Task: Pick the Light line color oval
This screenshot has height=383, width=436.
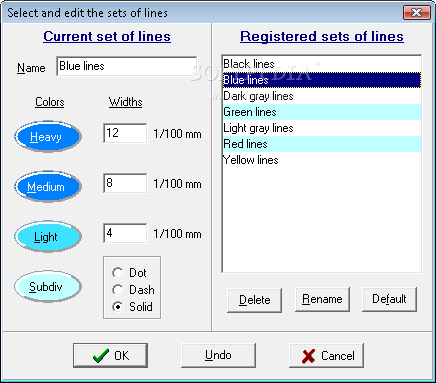Action: [48, 237]
